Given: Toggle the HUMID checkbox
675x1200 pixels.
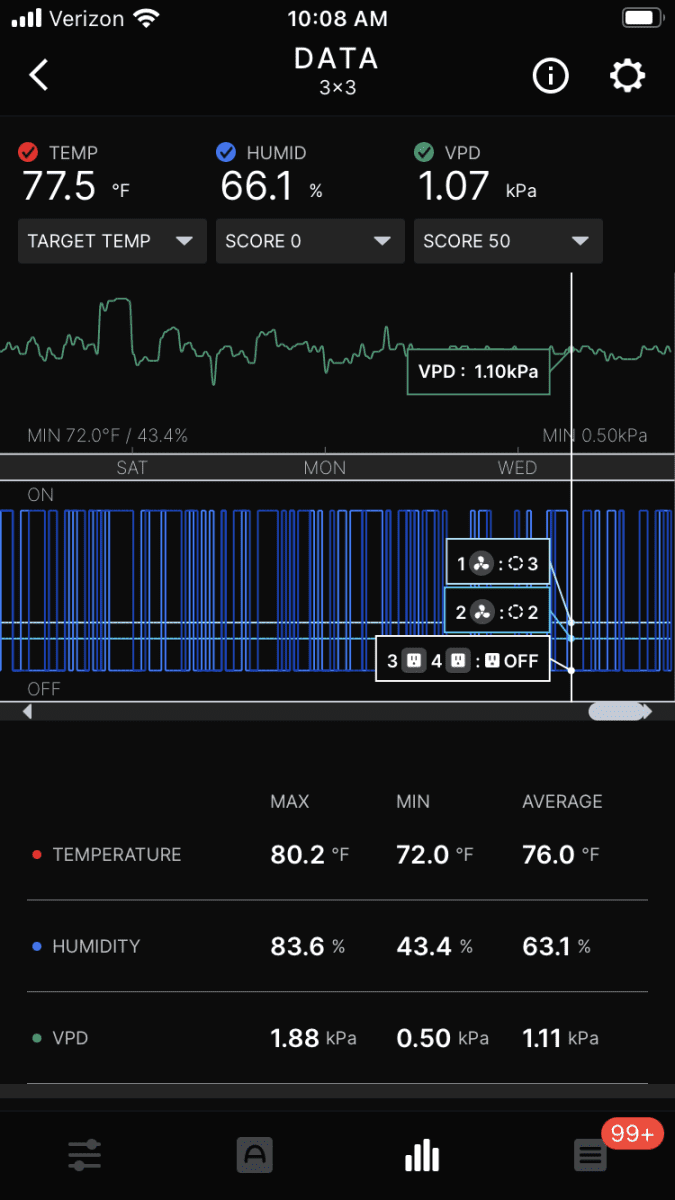Looking at the screenshot, I should 226,153.
